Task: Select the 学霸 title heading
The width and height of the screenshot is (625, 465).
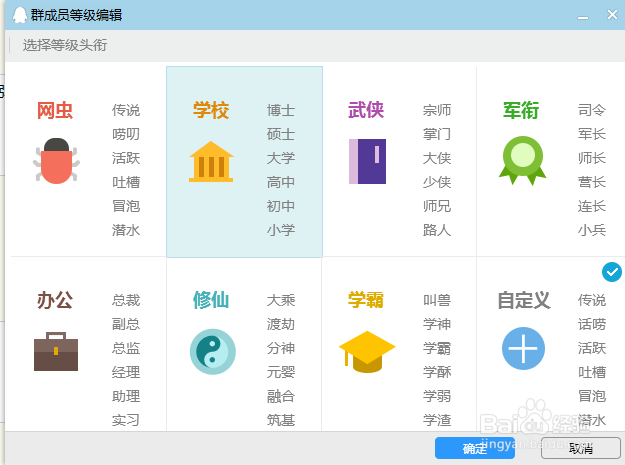Action: point(366,300)
